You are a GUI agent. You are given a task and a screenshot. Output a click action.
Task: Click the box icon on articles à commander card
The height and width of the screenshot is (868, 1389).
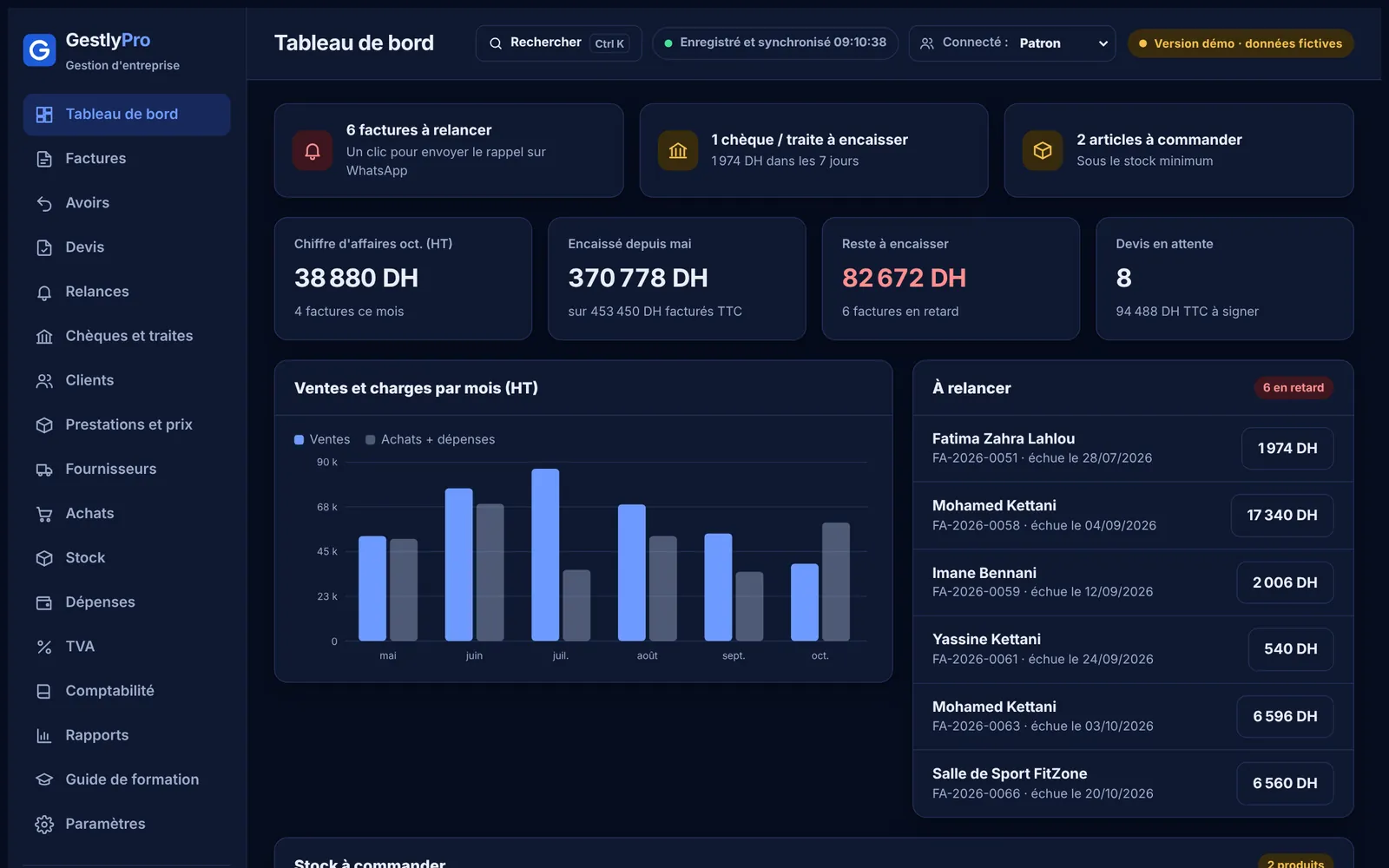pyautogui.click(x=1043, y=151)
